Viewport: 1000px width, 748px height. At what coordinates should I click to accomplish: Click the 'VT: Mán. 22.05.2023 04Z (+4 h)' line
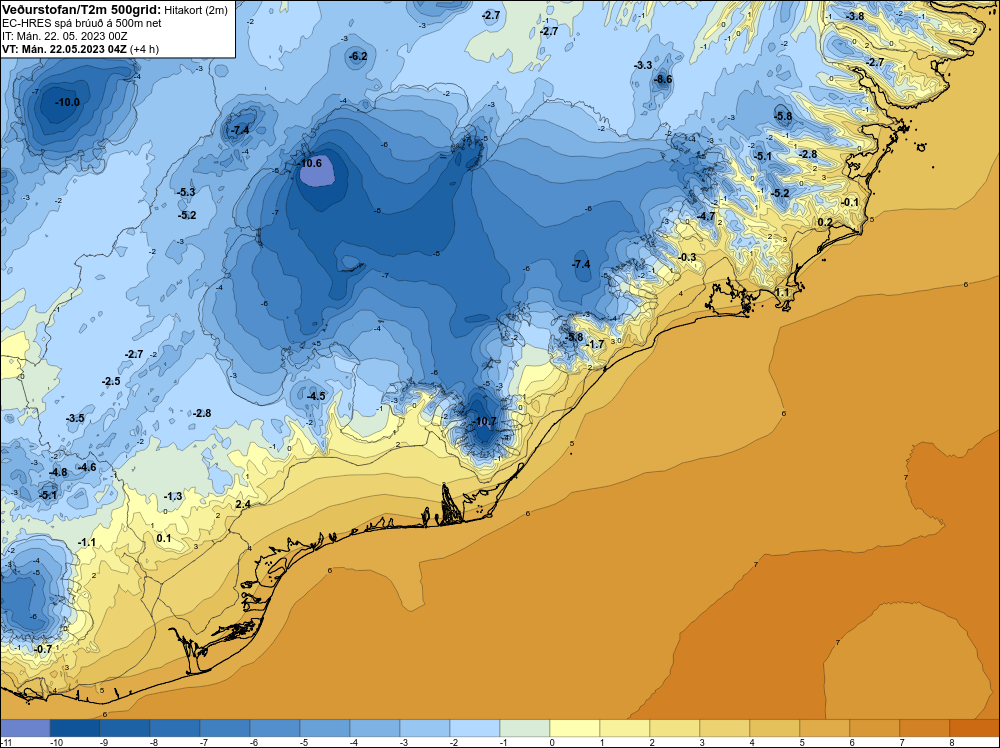tap(80, 49)
